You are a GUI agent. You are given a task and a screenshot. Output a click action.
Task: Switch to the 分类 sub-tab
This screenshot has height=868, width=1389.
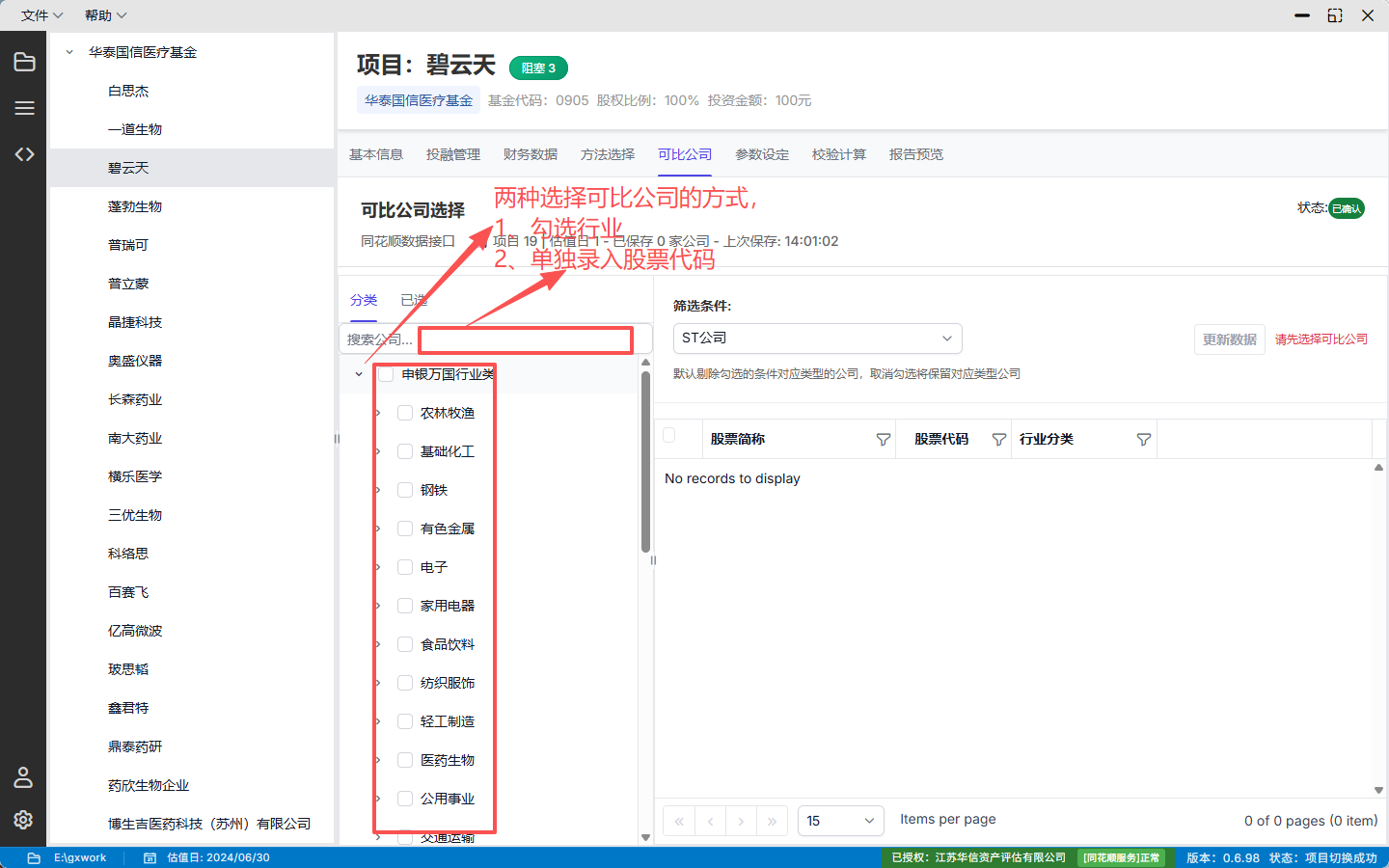point(364,300)
